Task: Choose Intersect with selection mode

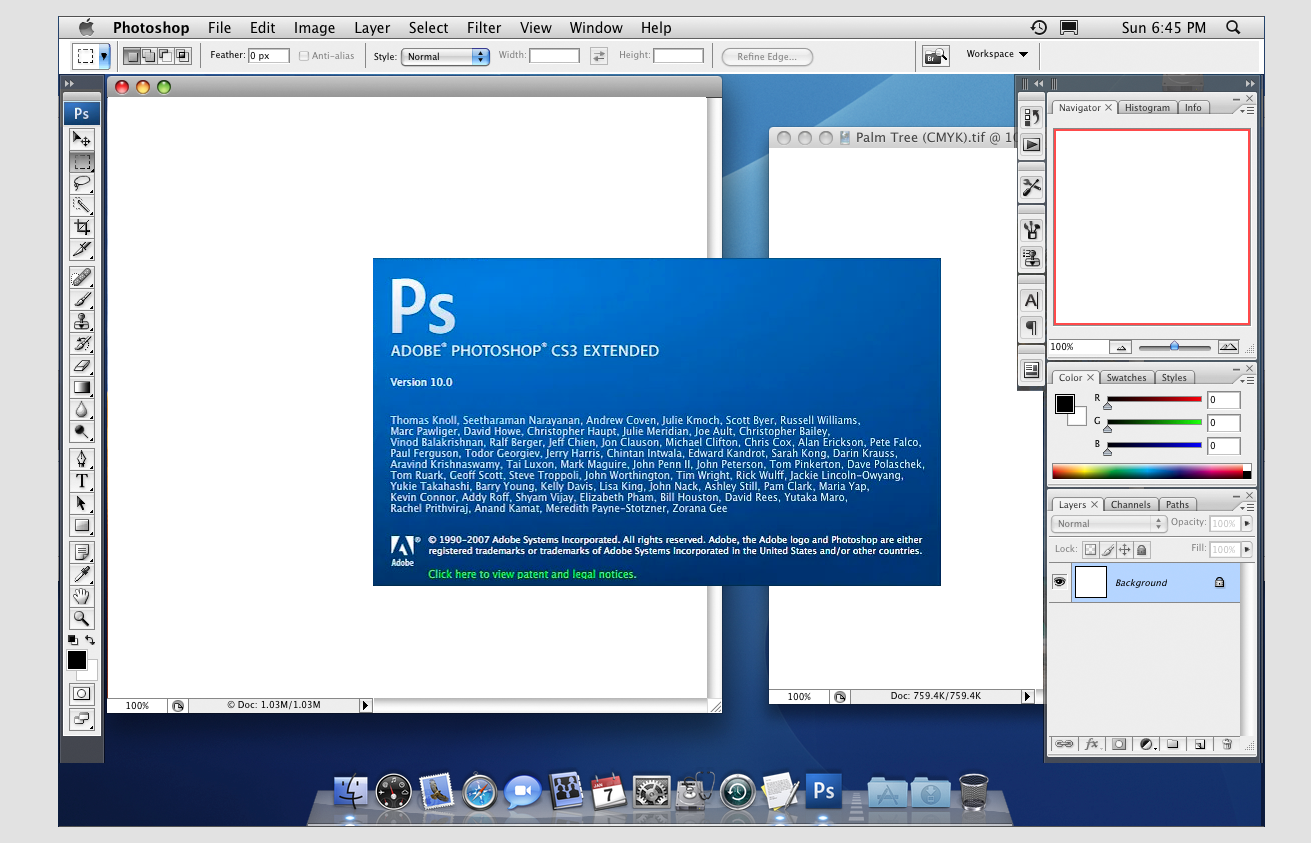Action: tap(183, 56)
